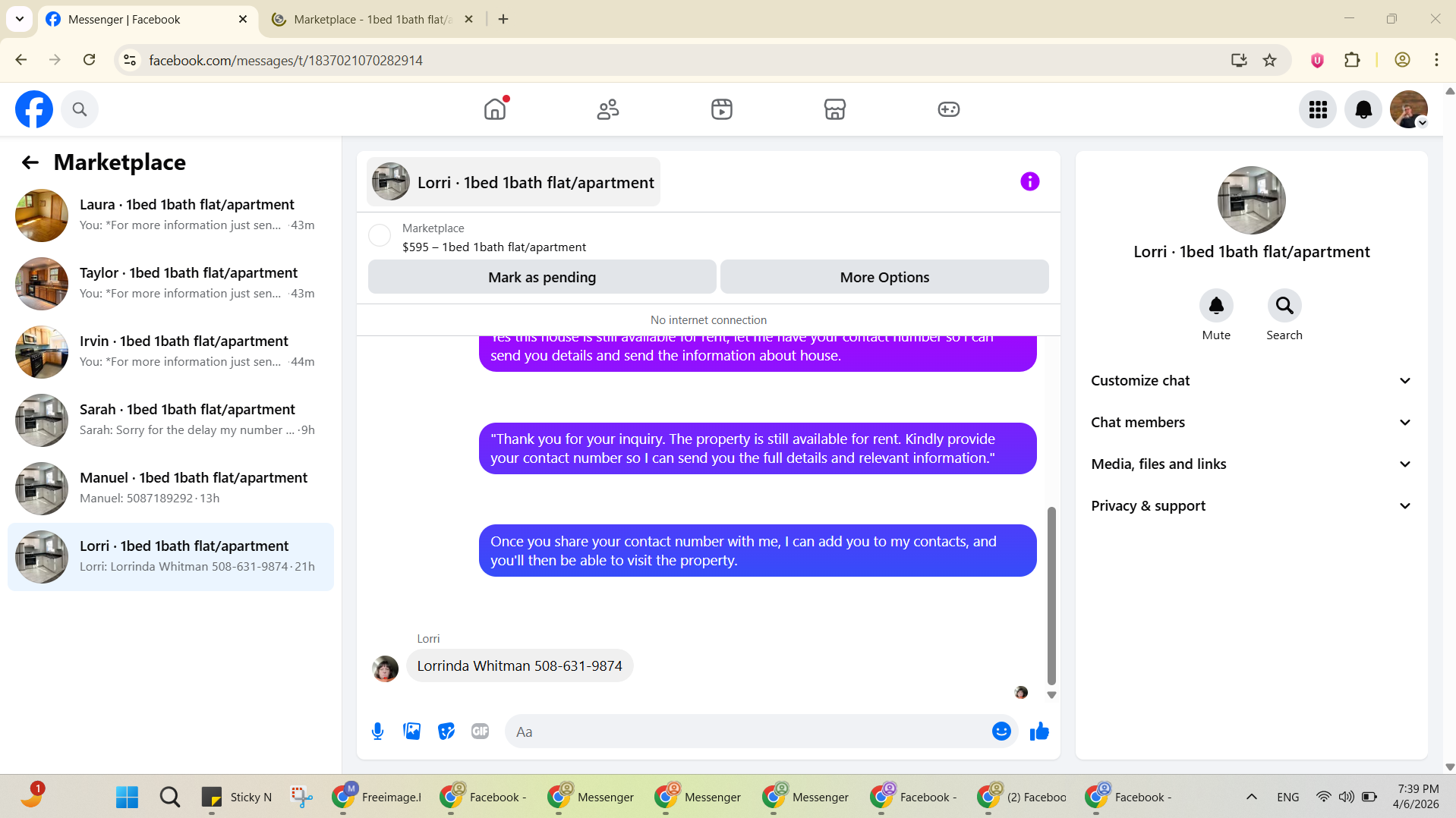Open the Friends icon
This screenshot has height=818, width=1456.
[x=608, y=109]
